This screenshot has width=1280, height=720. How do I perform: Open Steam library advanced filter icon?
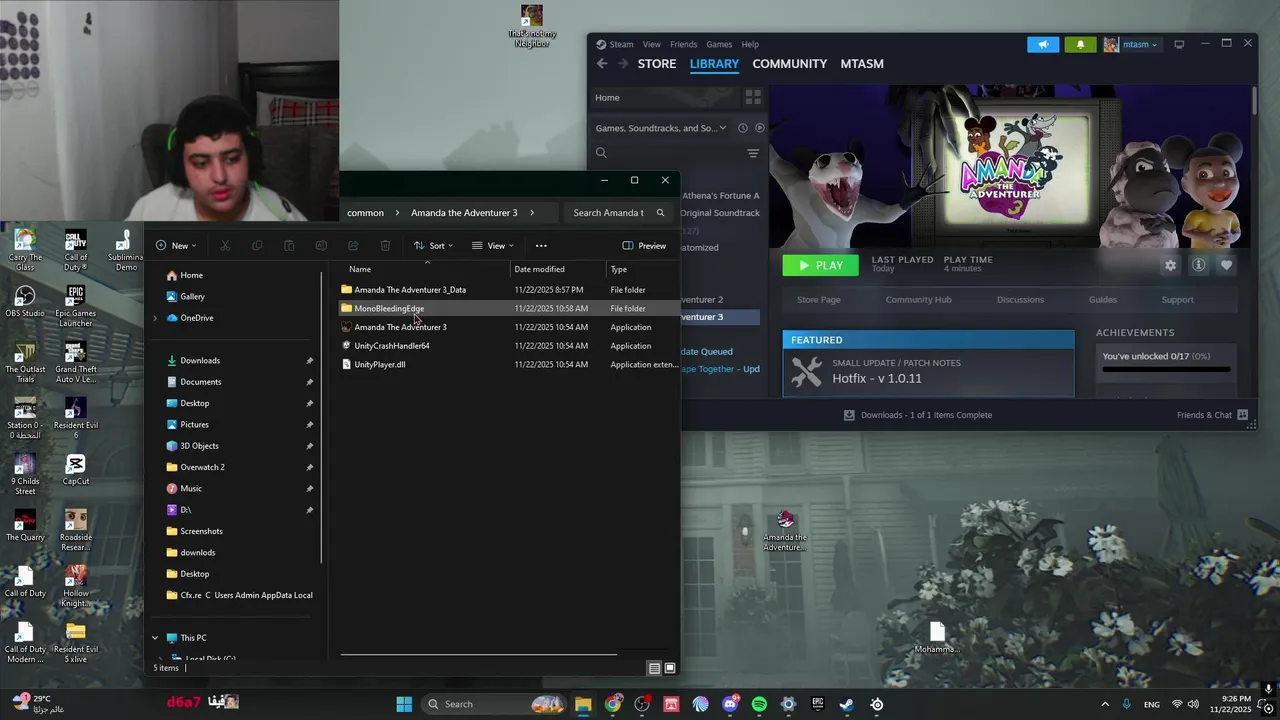(753, 153)
